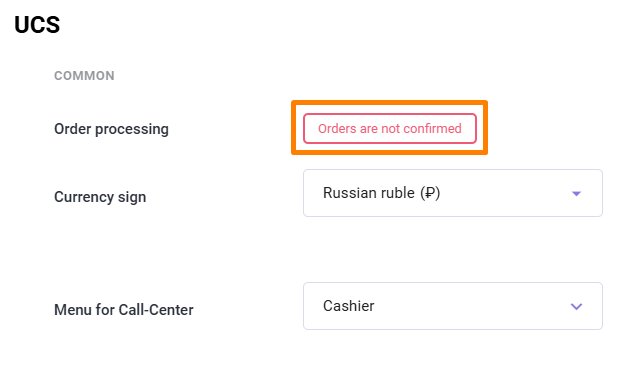The width and height of the screenshot is (625, 365).
Task: Select the 'Cashier' value text
Action: pos(348,306)
